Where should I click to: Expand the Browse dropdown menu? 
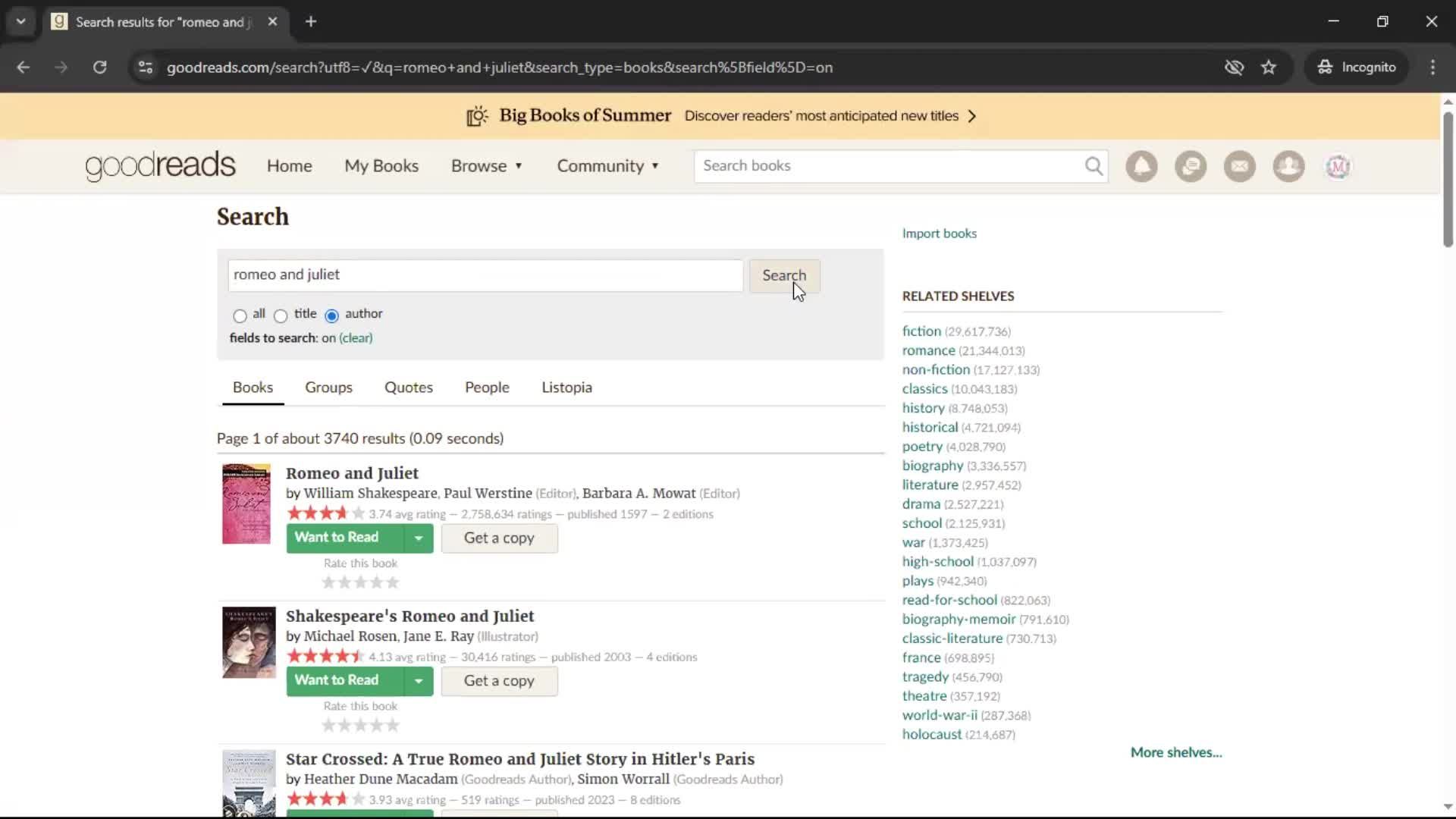[x=487, y=166]
